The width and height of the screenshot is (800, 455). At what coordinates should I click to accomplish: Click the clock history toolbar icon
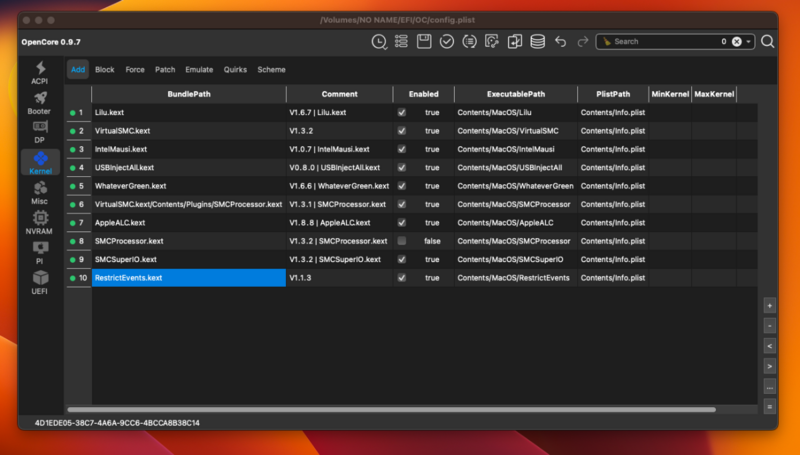tap(379, 42)
